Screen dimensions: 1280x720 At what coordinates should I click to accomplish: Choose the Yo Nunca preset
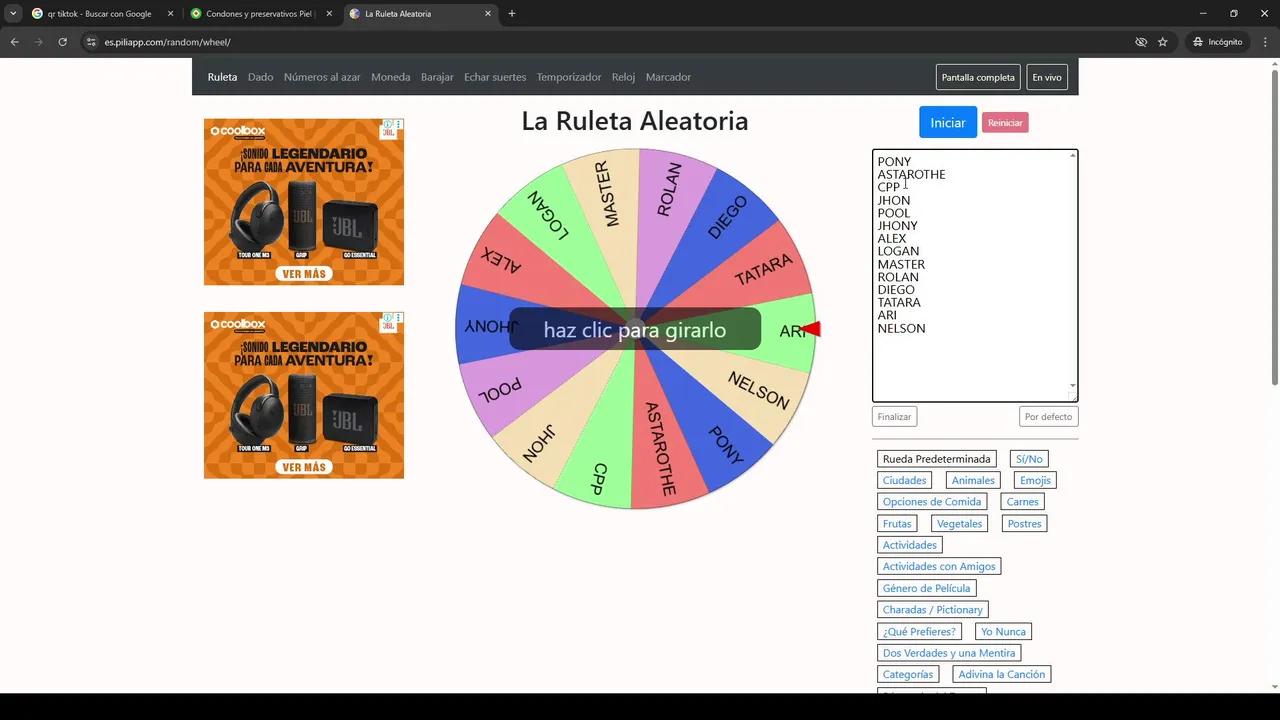coord(1003,631)
